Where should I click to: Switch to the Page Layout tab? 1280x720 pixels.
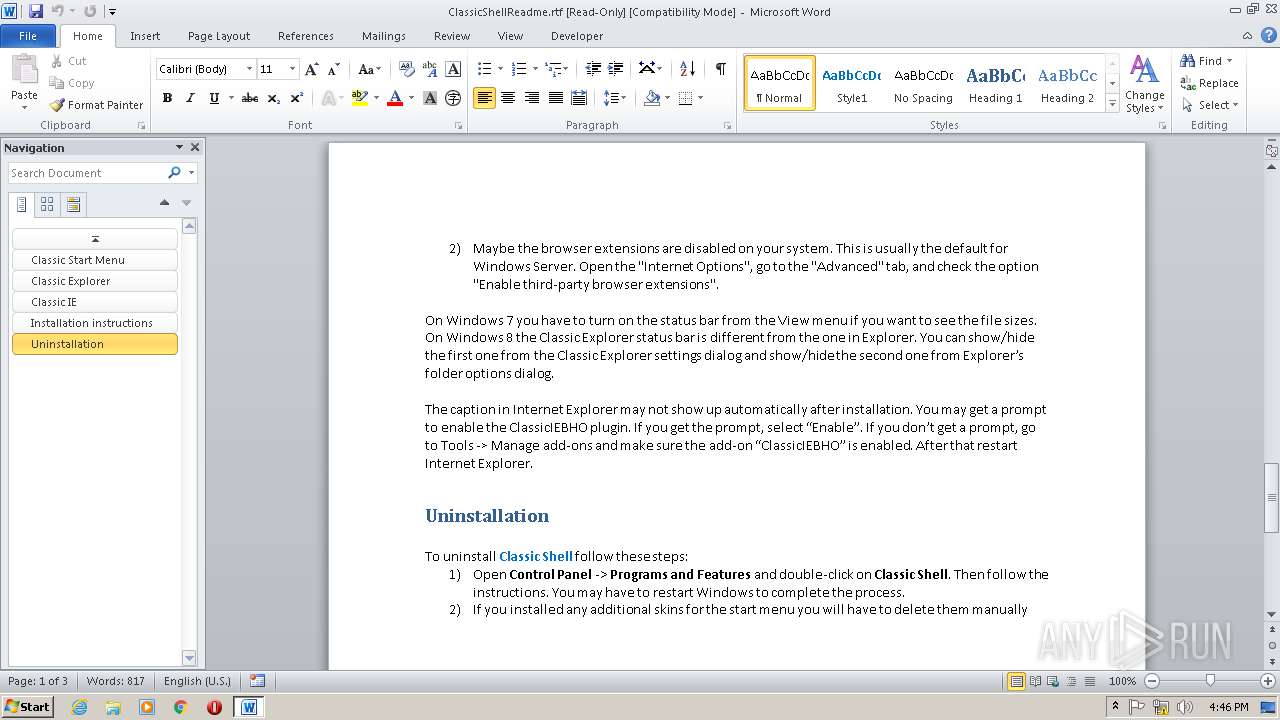click(x=219, y=36)
